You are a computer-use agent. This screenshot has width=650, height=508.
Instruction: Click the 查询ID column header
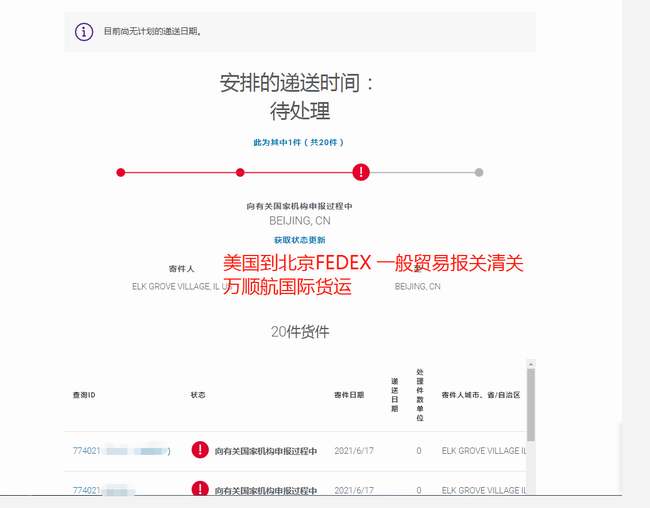tap(84, 395)
